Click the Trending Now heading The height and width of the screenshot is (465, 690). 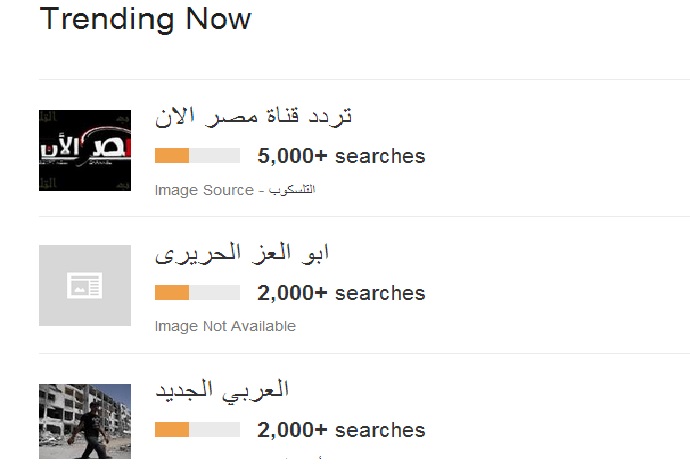pyautogui.click(x=145, y=19)
